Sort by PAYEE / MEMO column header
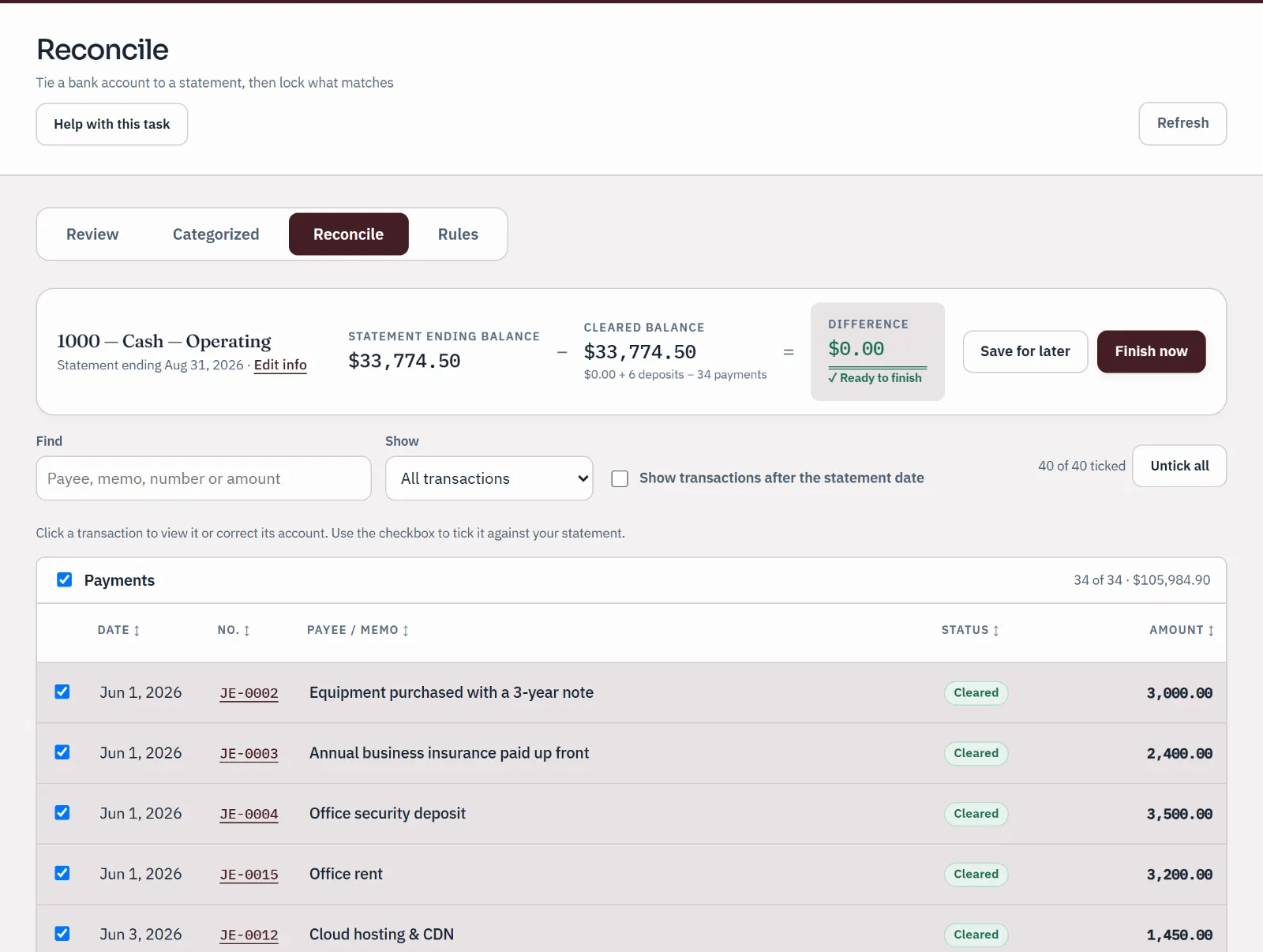The height and width of the screenshot is (952, 1263). coord(358,630)
